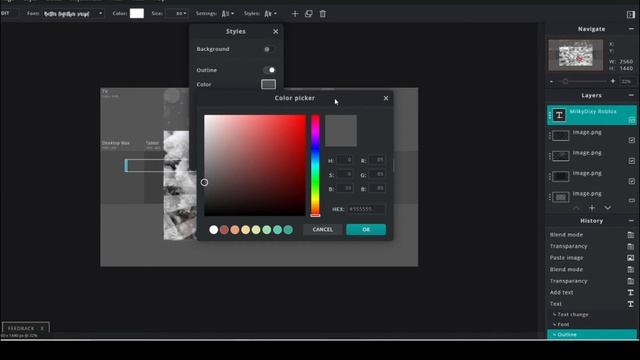The height and width of the screenshot is (360, 640).
Task: Duplicate the text using the toolbar copy icon
Action: [309, 14]
